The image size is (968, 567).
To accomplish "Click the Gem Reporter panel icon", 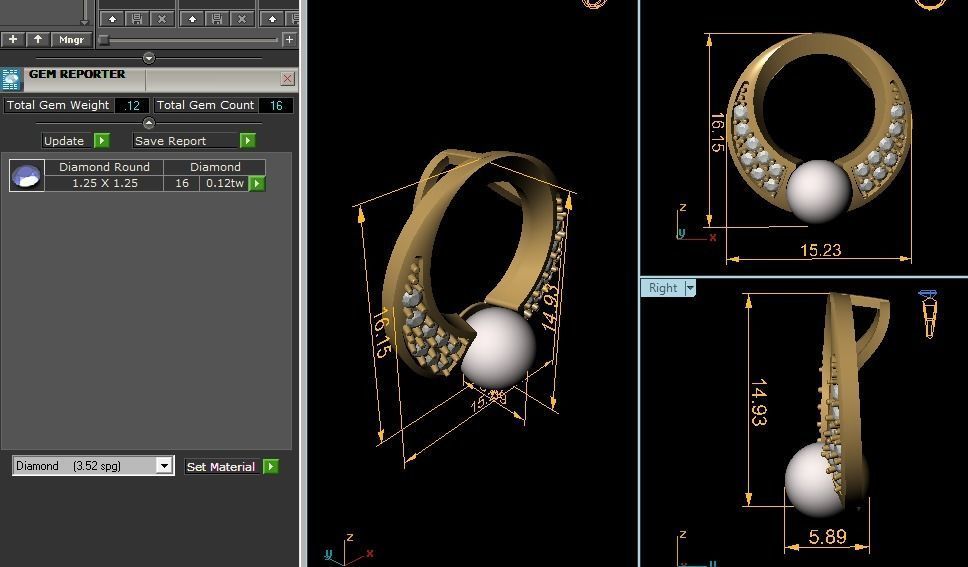I will point(11,80).
